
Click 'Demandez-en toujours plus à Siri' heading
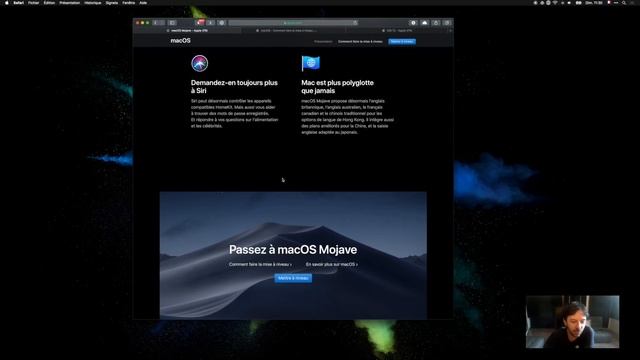[x=234, y=87]
